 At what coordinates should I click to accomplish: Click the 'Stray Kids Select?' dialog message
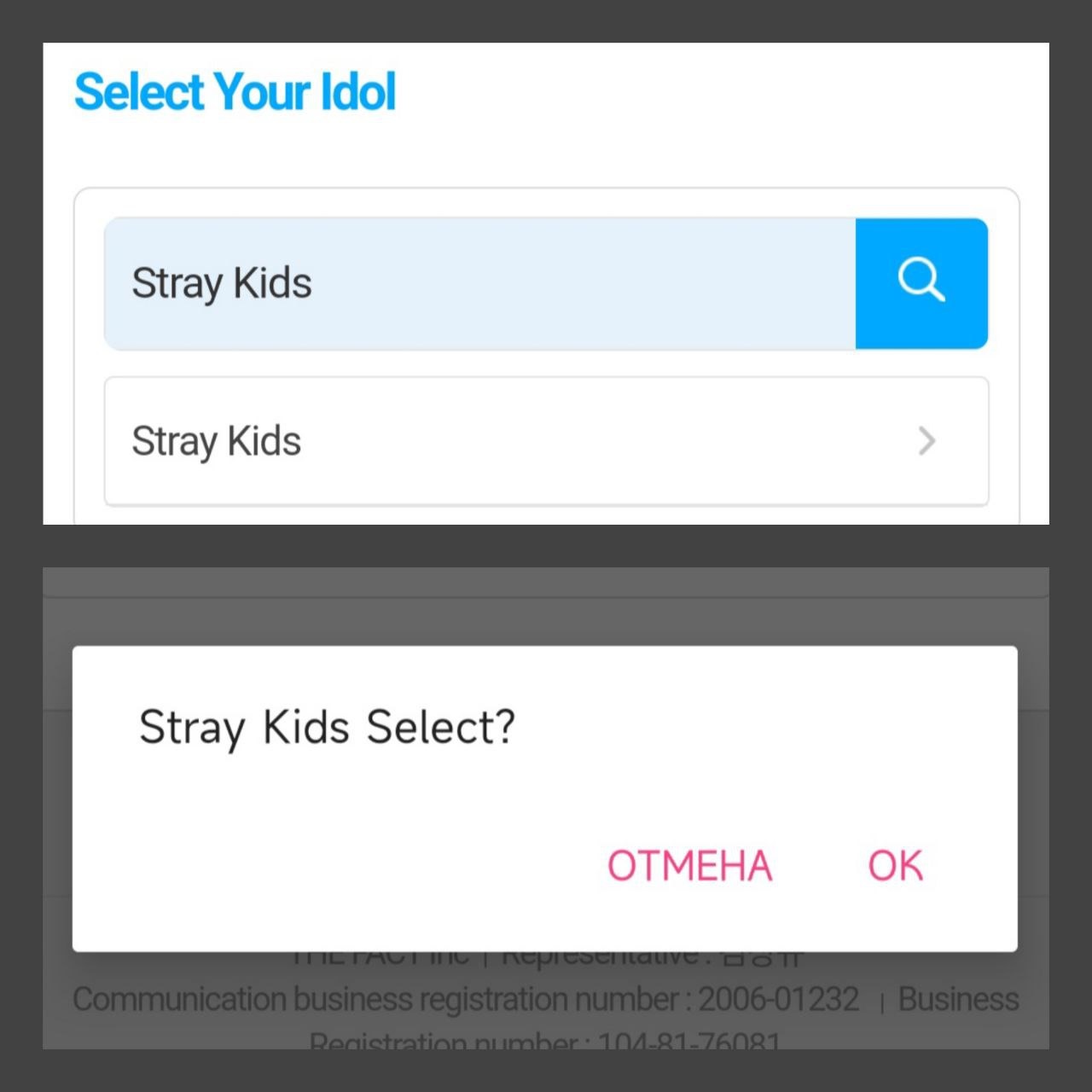point(327,728)
